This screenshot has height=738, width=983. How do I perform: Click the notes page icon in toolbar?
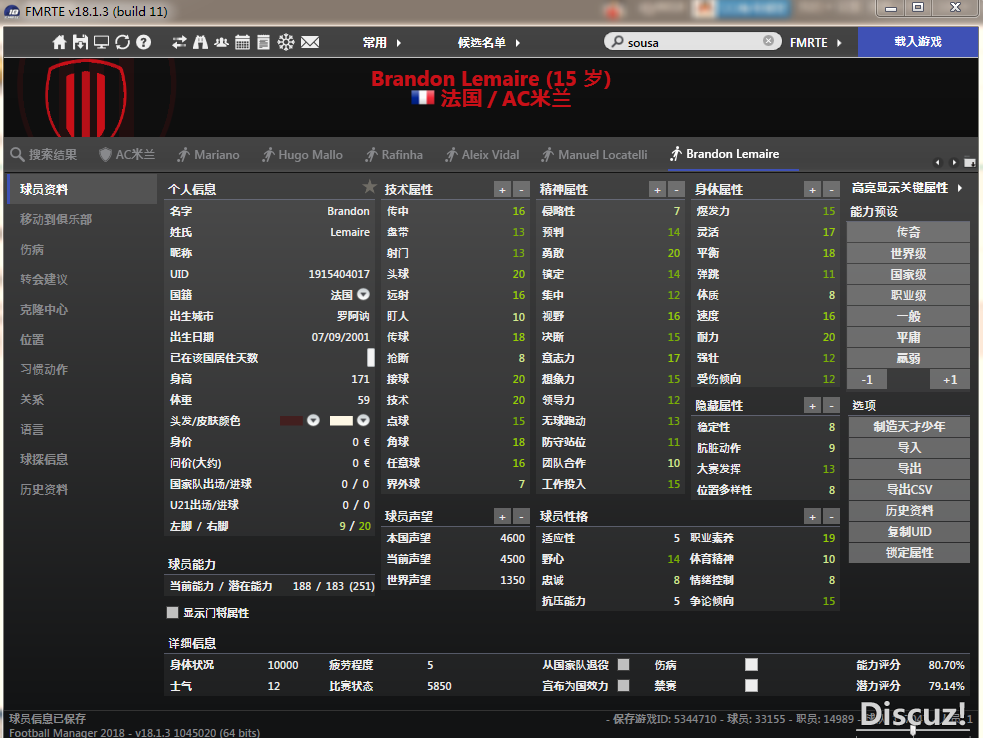264,42
